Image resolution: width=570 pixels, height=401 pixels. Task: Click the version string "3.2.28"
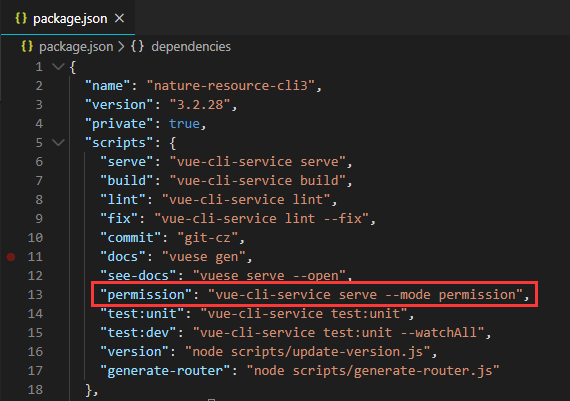click(x=200, y=105)
